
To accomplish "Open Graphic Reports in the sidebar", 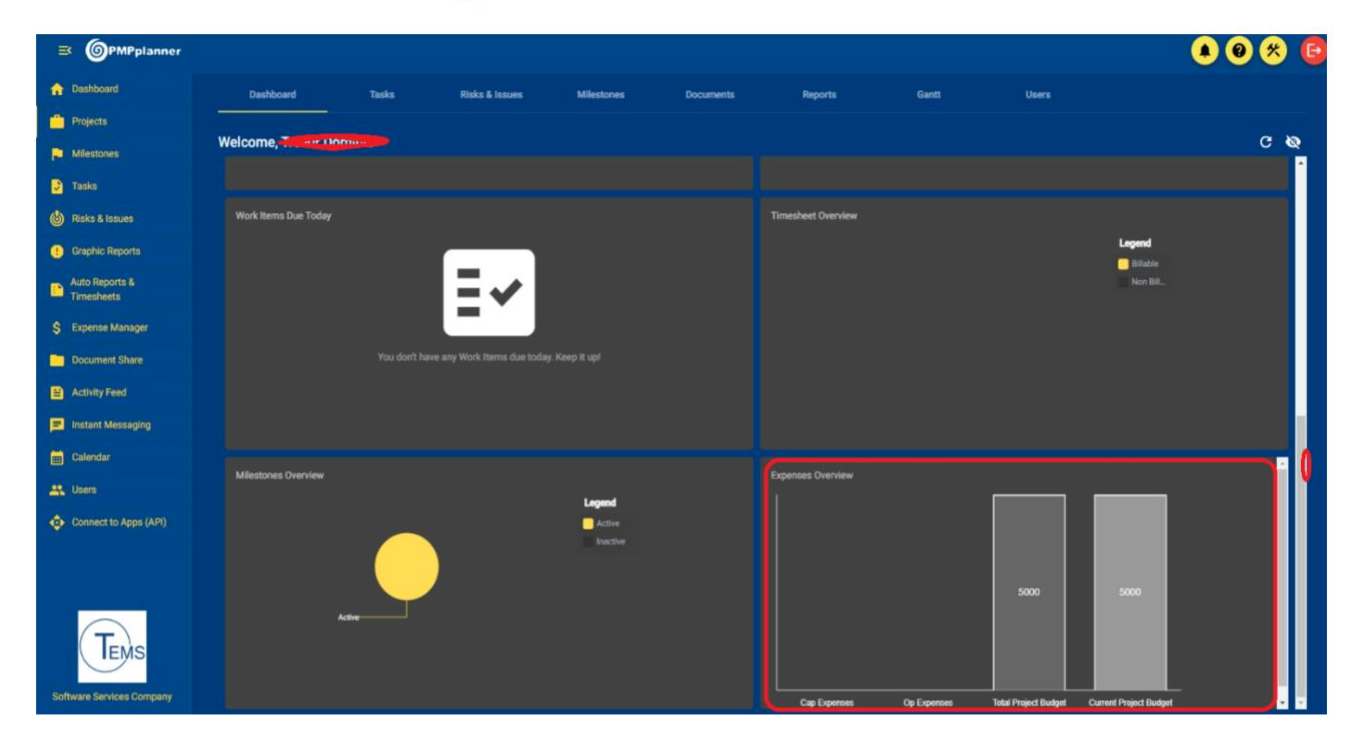I will pos(105,251).
